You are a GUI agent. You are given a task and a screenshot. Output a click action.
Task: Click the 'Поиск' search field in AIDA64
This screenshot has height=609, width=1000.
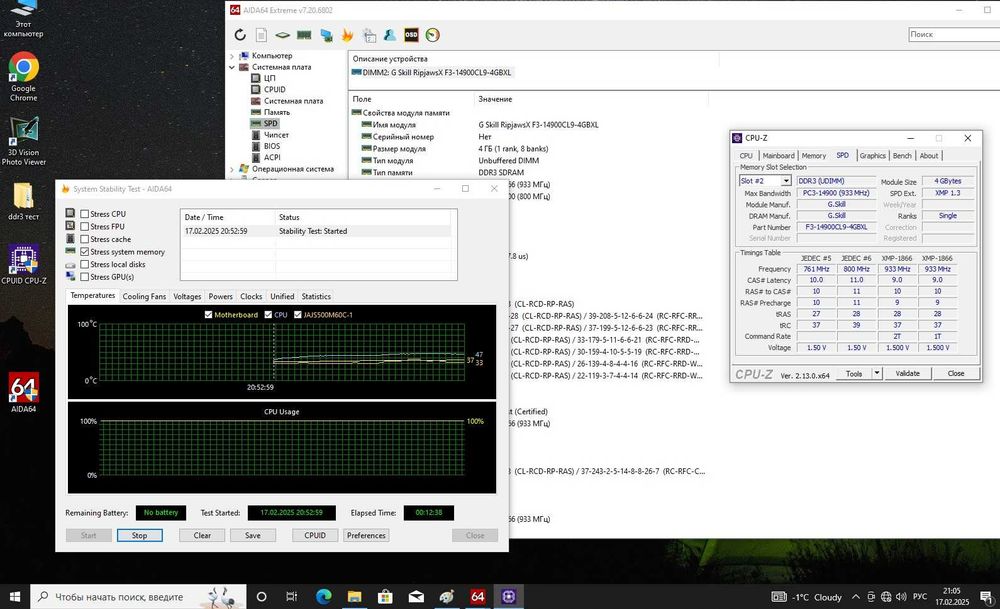tap(954, 34)
